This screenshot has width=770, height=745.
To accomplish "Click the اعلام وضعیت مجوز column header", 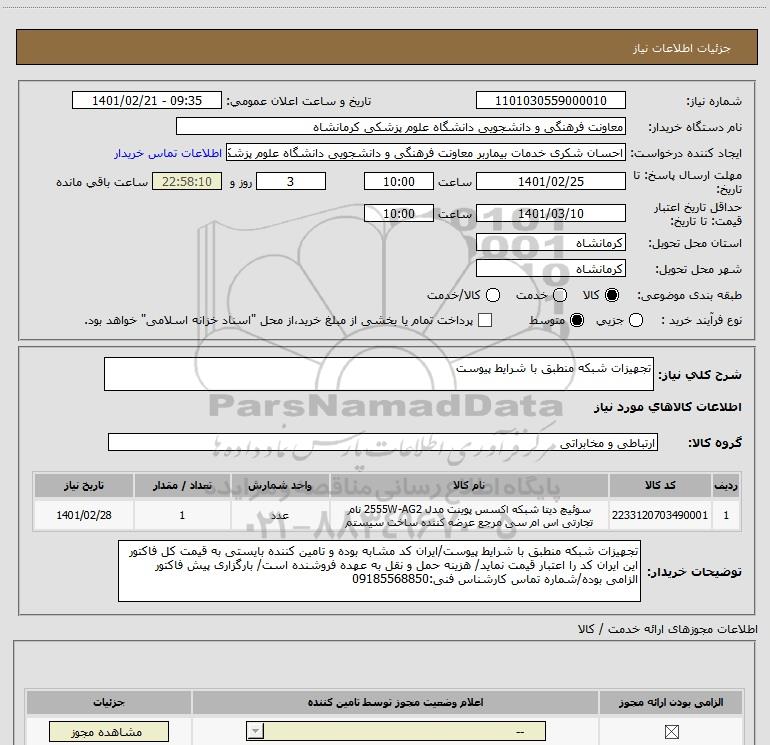I will click(395, 702).
